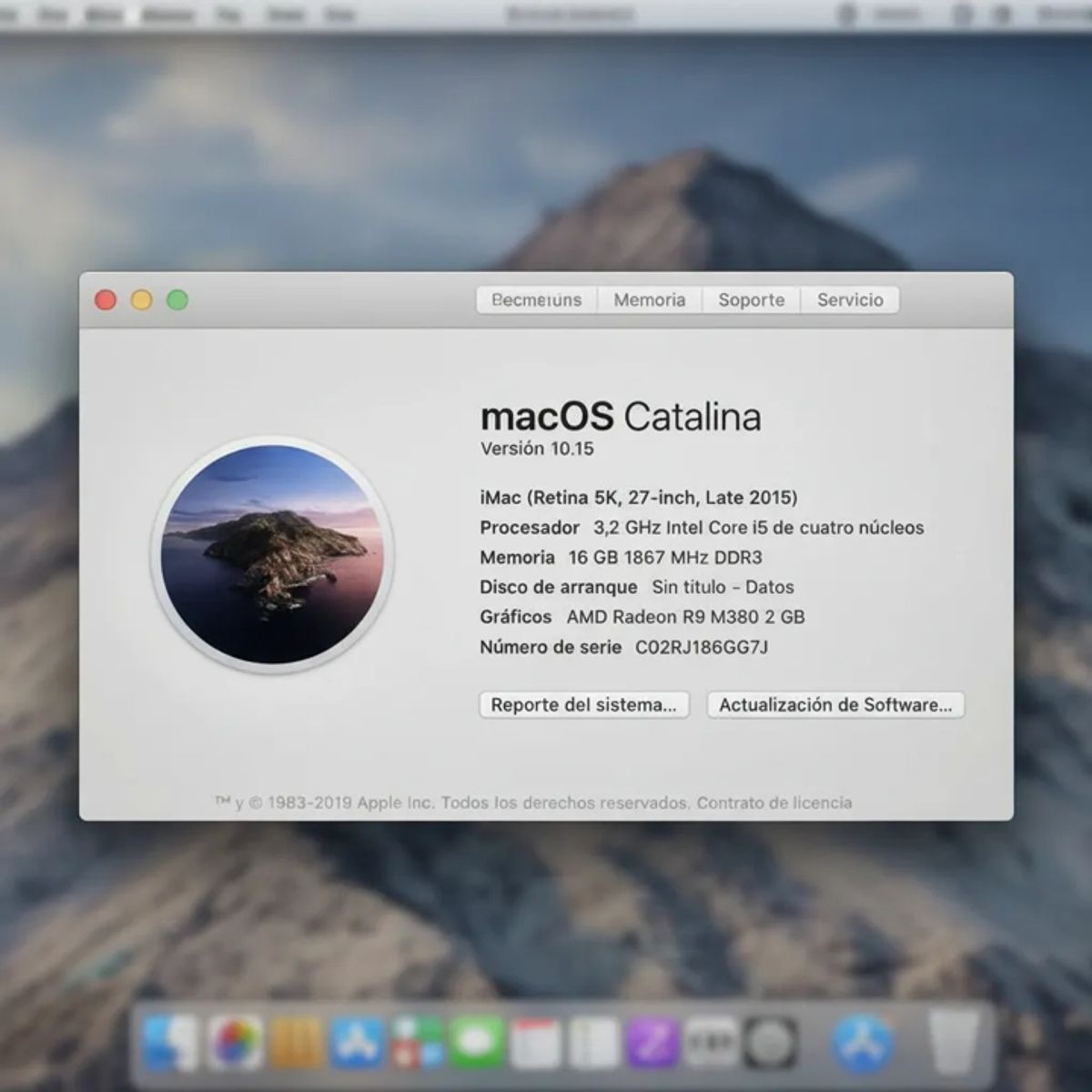Open Actualización de Software
This screenshot has height=1092, width=1092.
click(x=834, y=705)
